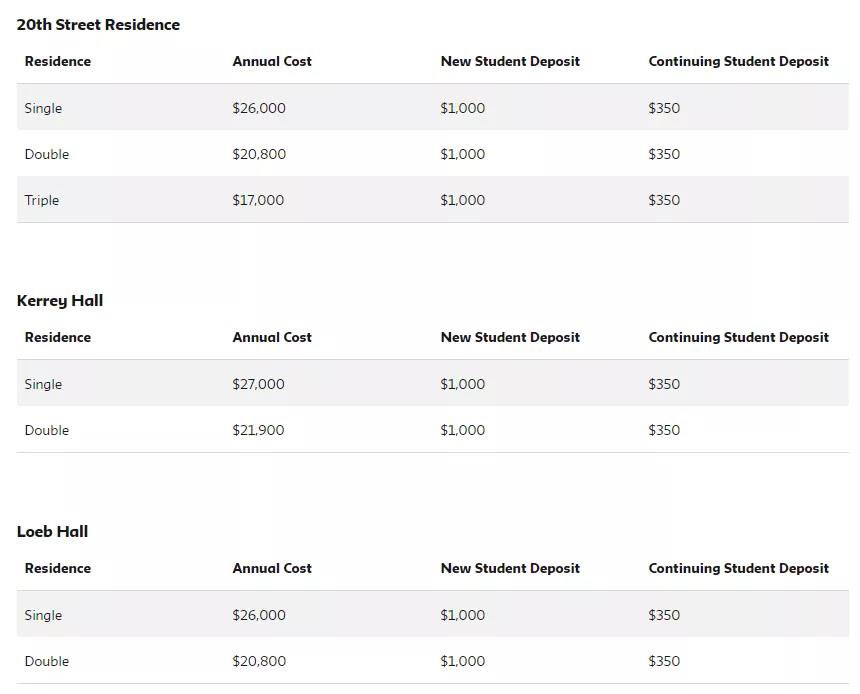Click the Triple row cost $17,000
This screenshot has width=860, height=694.
point(258,200)
